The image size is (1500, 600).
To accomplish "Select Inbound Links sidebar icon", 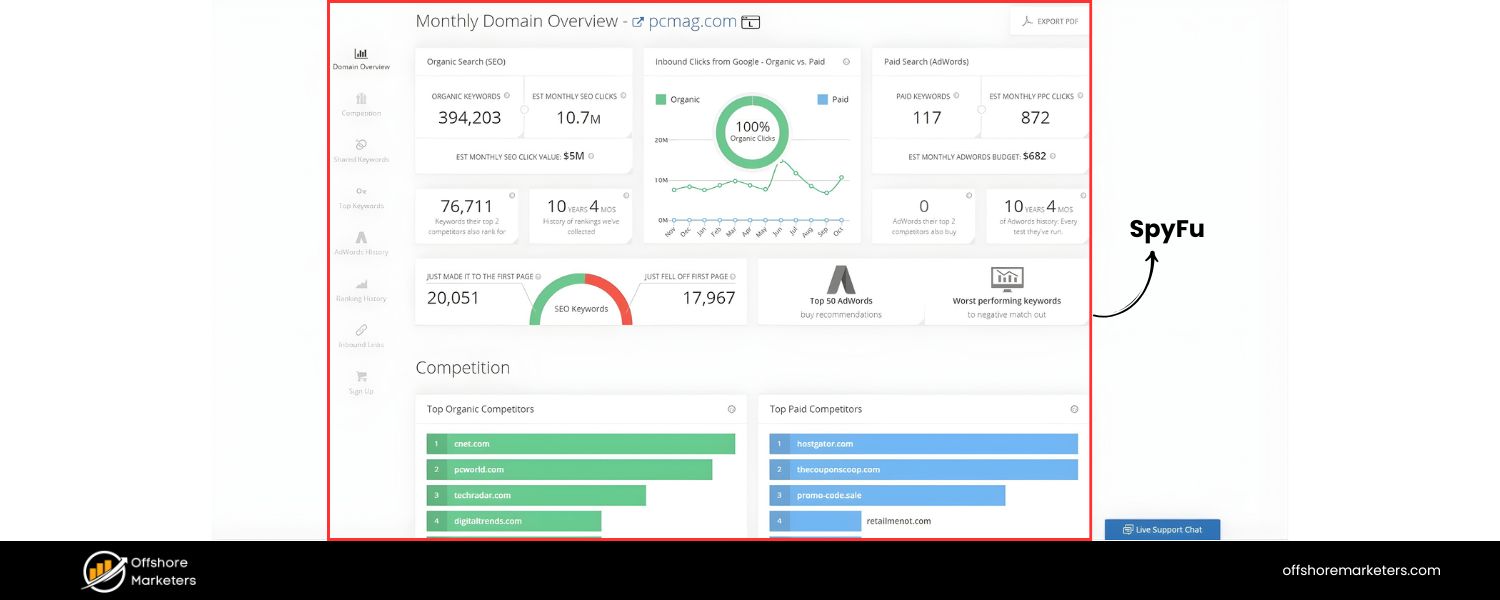I will [x=361, y=335].
